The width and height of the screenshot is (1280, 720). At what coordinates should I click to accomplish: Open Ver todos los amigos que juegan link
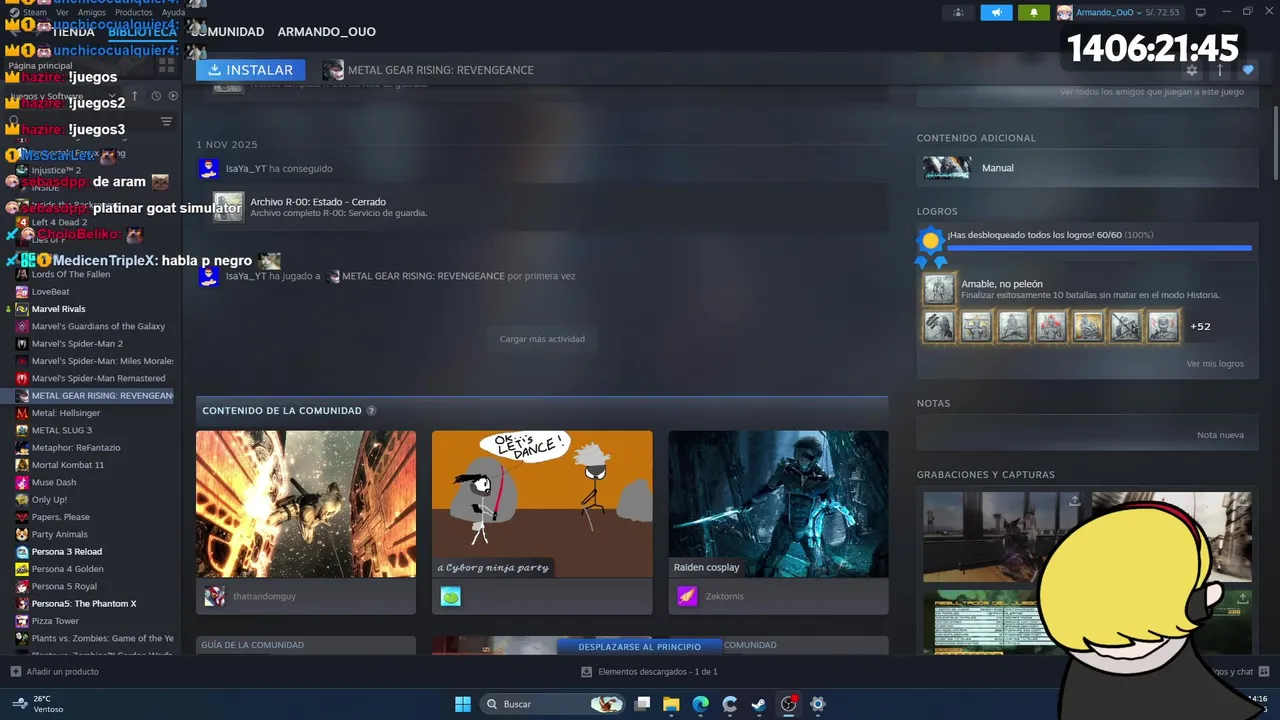(1152, 92)
